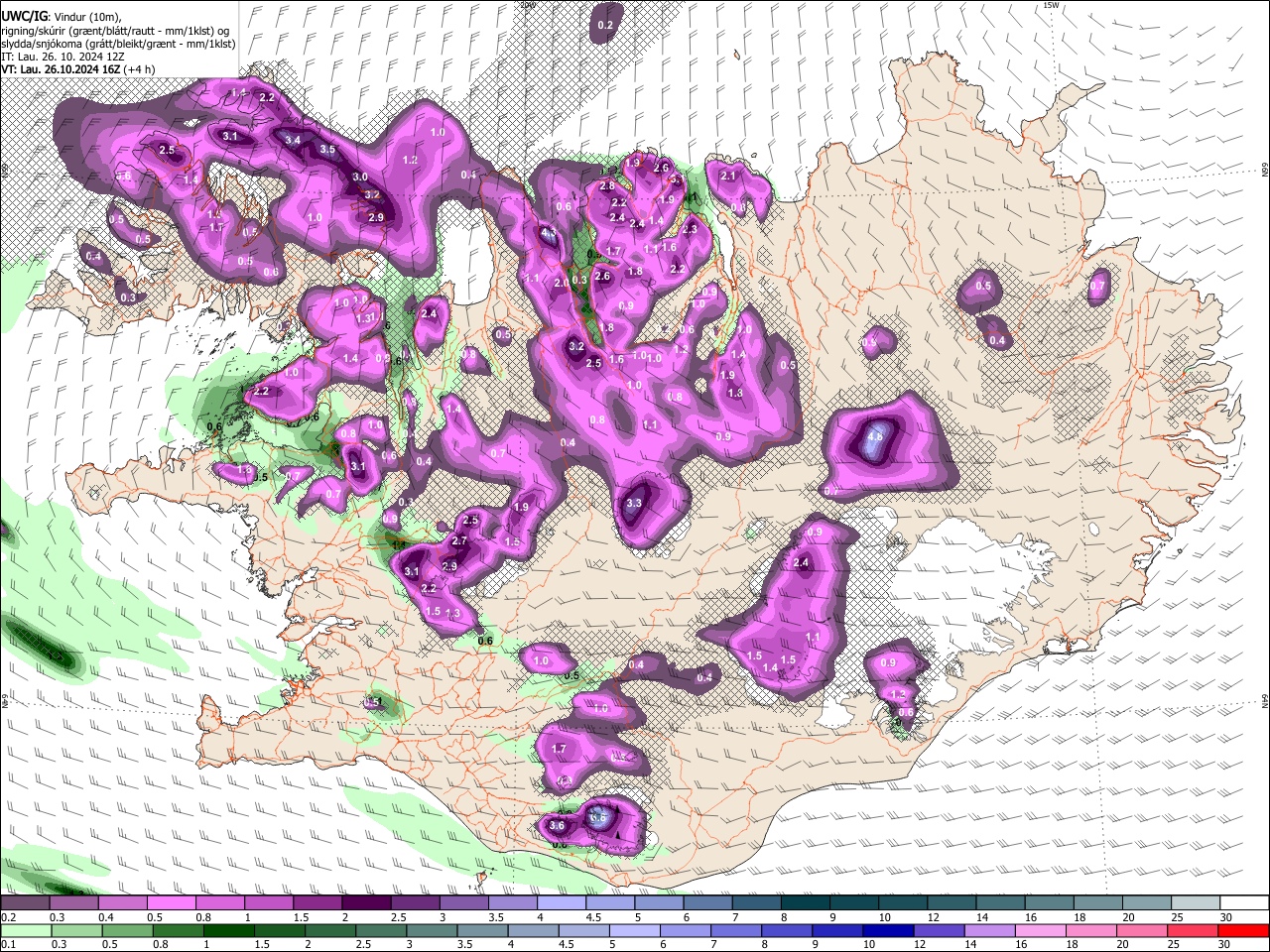1270x952 pixels.
Task: Click the '3.0' value on the map
Action: 360,177
